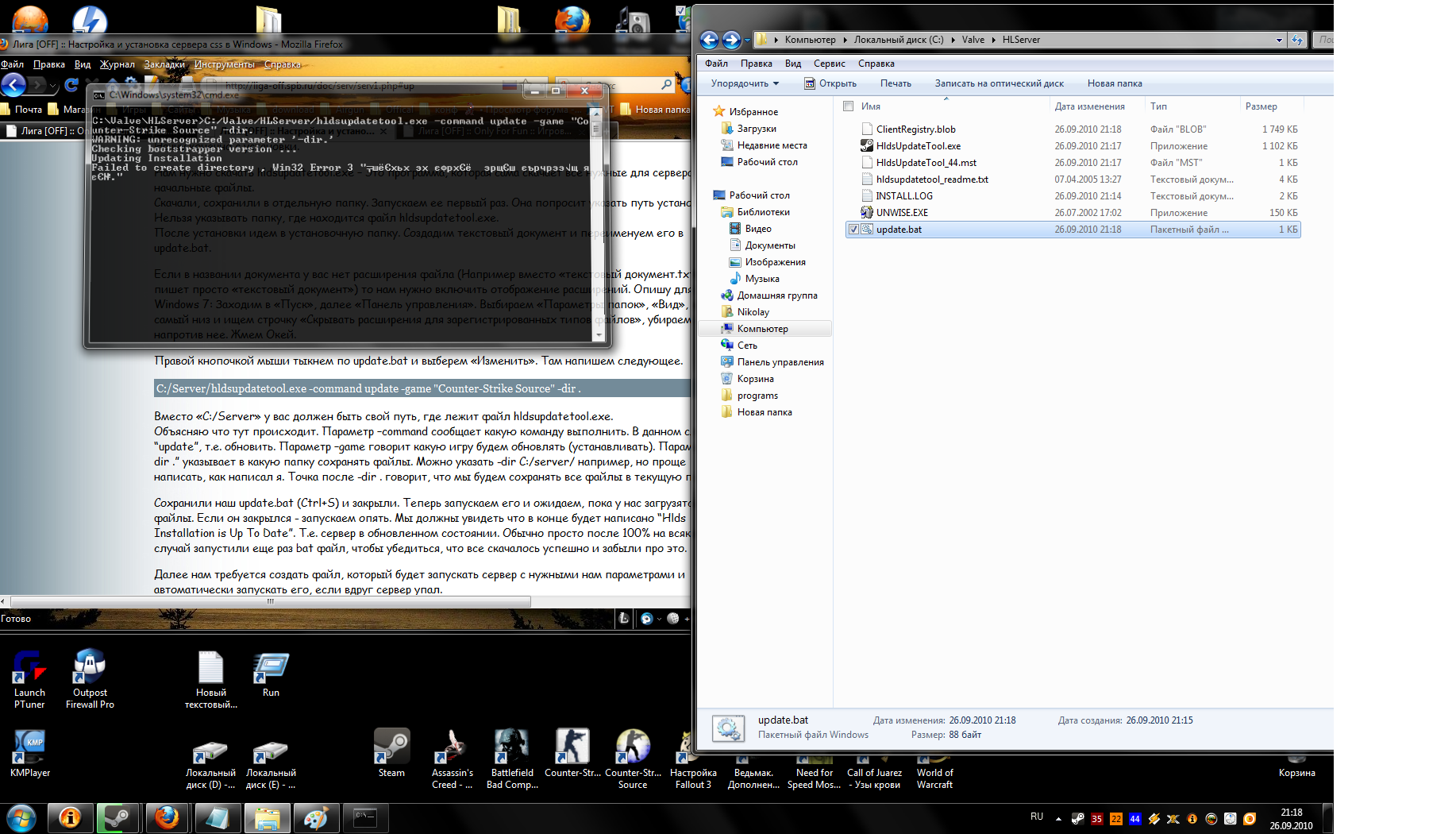Uncheck the update.bat row checkbox
The image size is (1456, 834).
coord(853,230)
